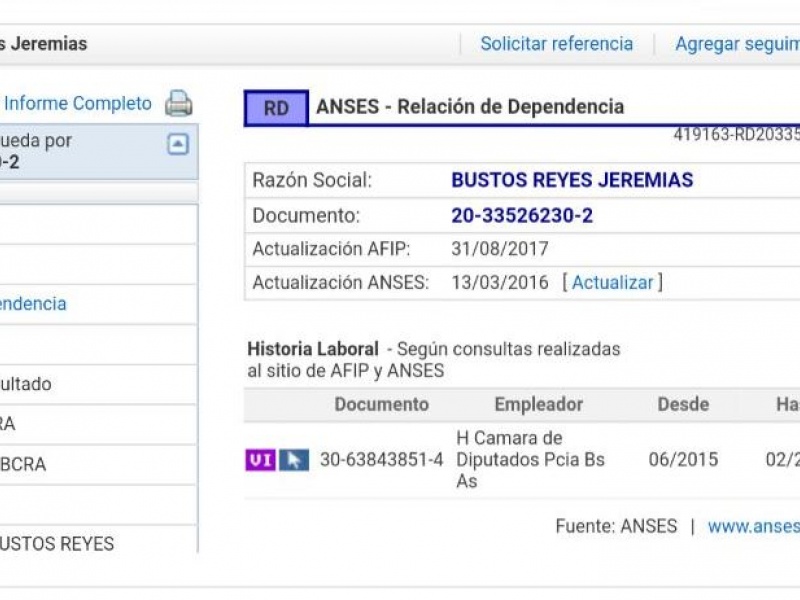The image size is (800, 600).
Task: Open the www.anses source link
Action: (x=754, y=527)
